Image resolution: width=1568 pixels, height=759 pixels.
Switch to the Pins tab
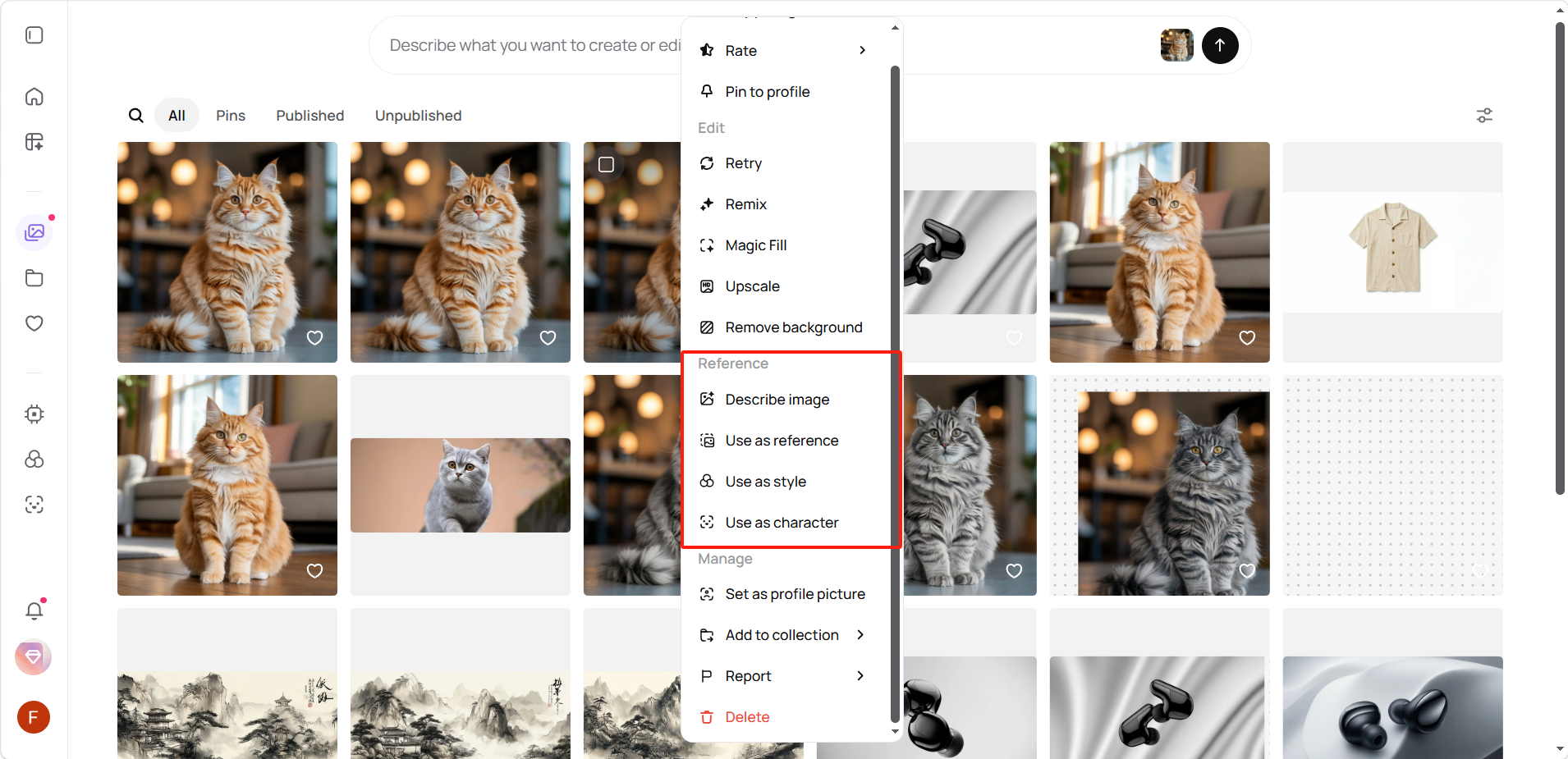(231, 116)
